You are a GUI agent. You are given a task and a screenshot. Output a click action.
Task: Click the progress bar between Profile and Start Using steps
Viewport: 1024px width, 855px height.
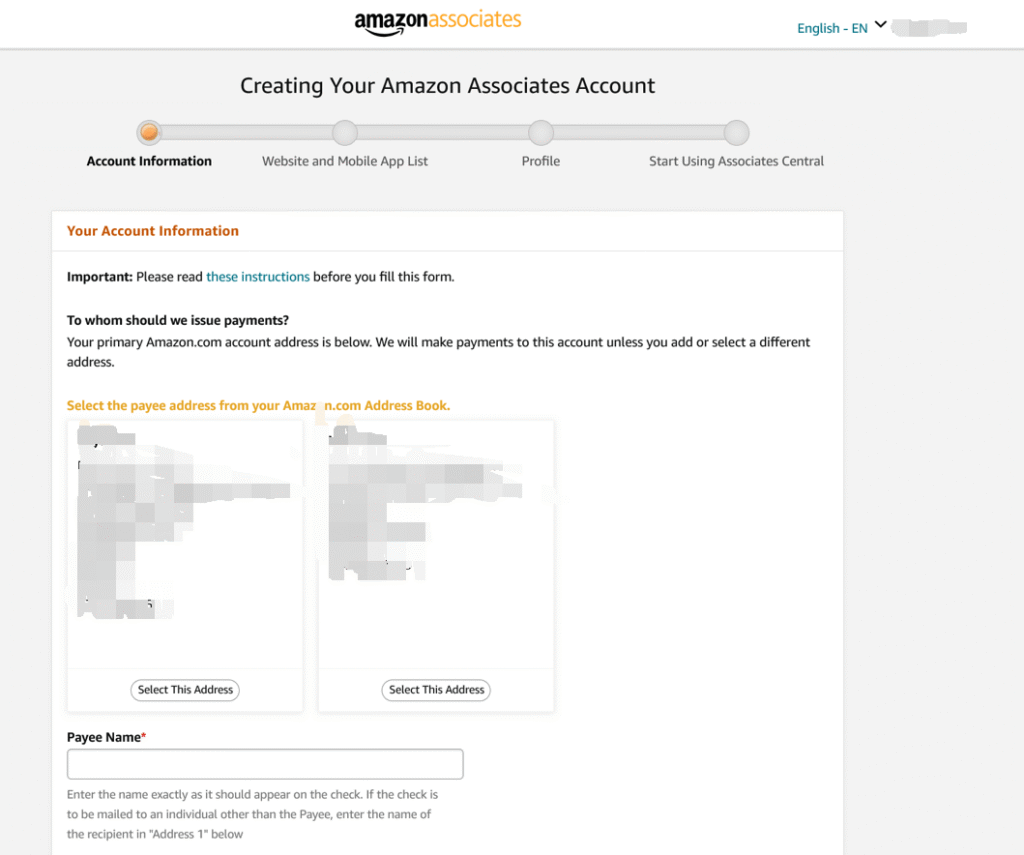coord(639,132)
